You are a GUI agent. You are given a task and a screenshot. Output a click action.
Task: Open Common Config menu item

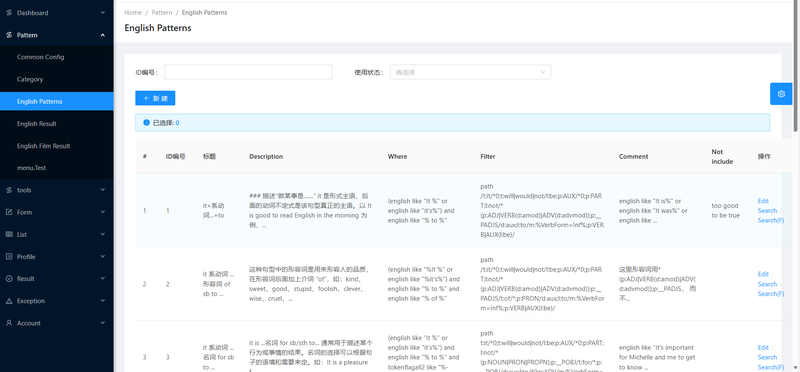[x=57, y=57]
